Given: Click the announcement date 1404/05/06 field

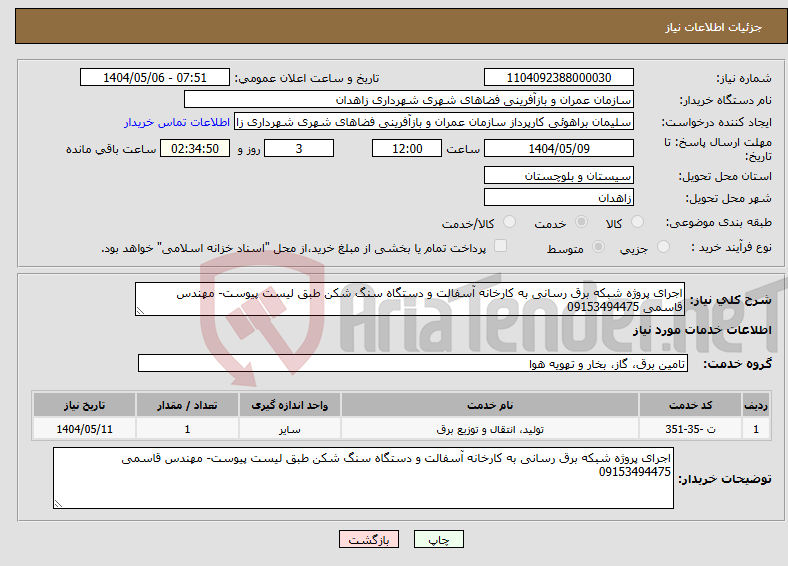Looking at the screenshot, I should 155,77.
